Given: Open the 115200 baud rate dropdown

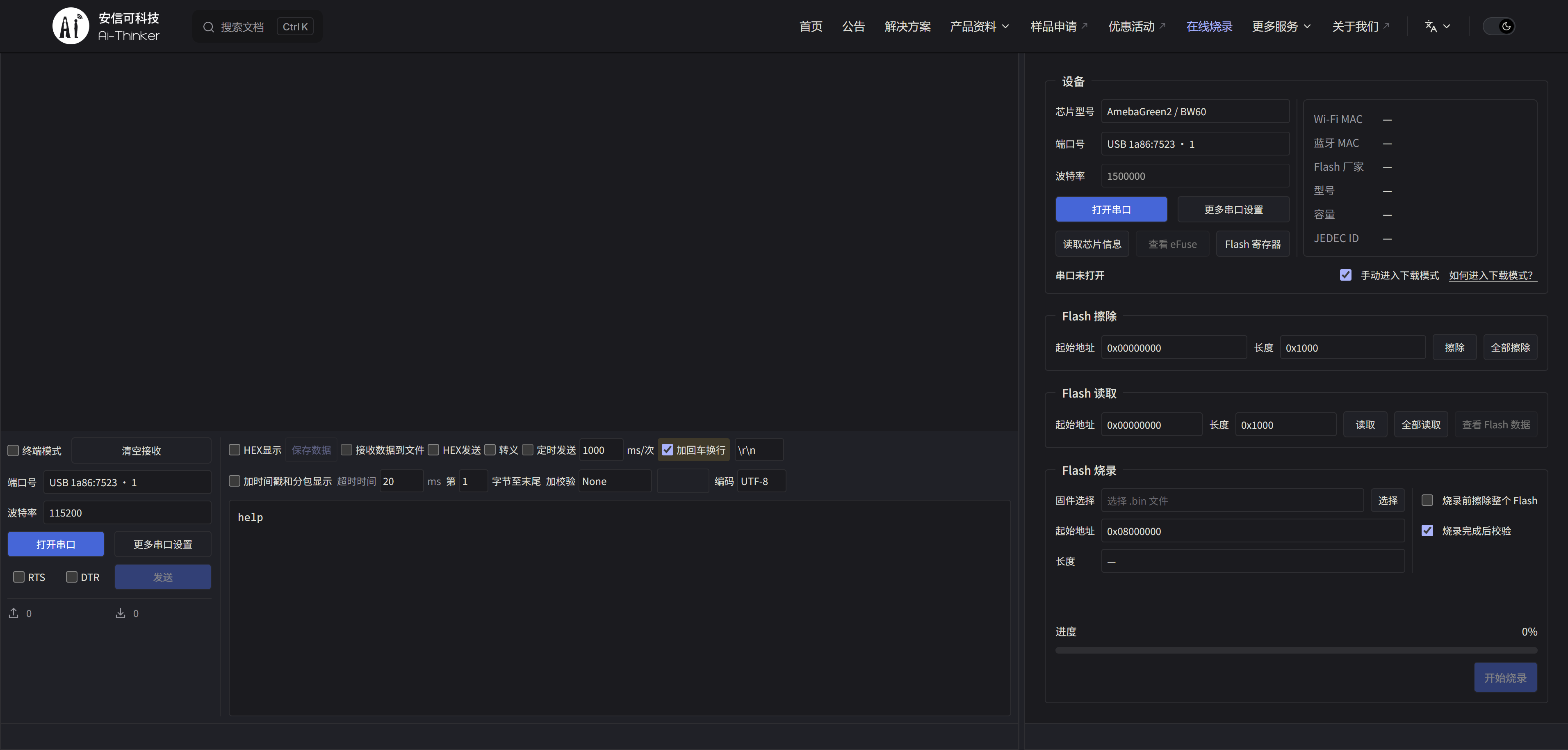Looking at the screenshot, I should (x=127, y=513).
